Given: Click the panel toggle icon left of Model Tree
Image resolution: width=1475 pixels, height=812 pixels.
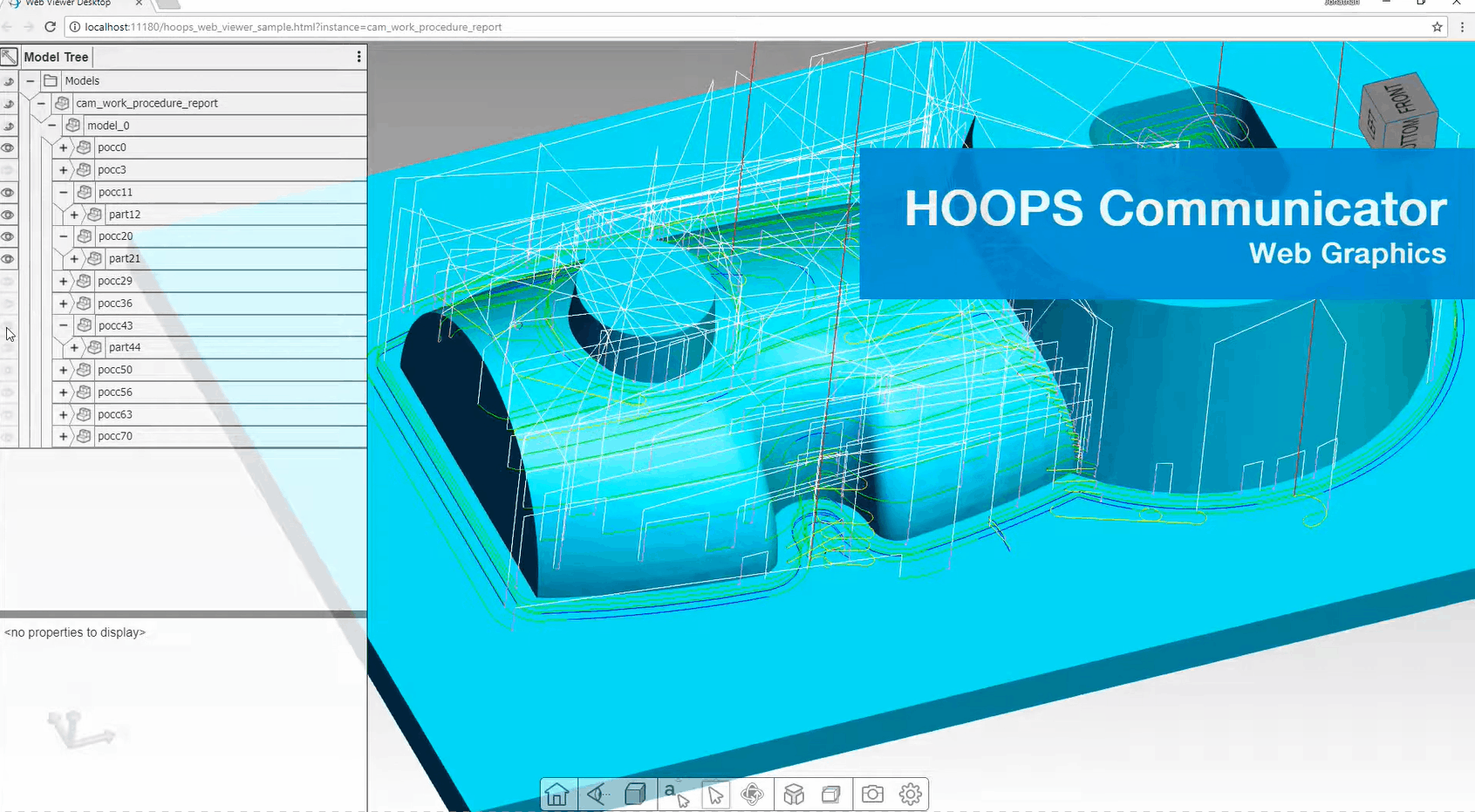Looking at the screenshot, I should 9,57.
